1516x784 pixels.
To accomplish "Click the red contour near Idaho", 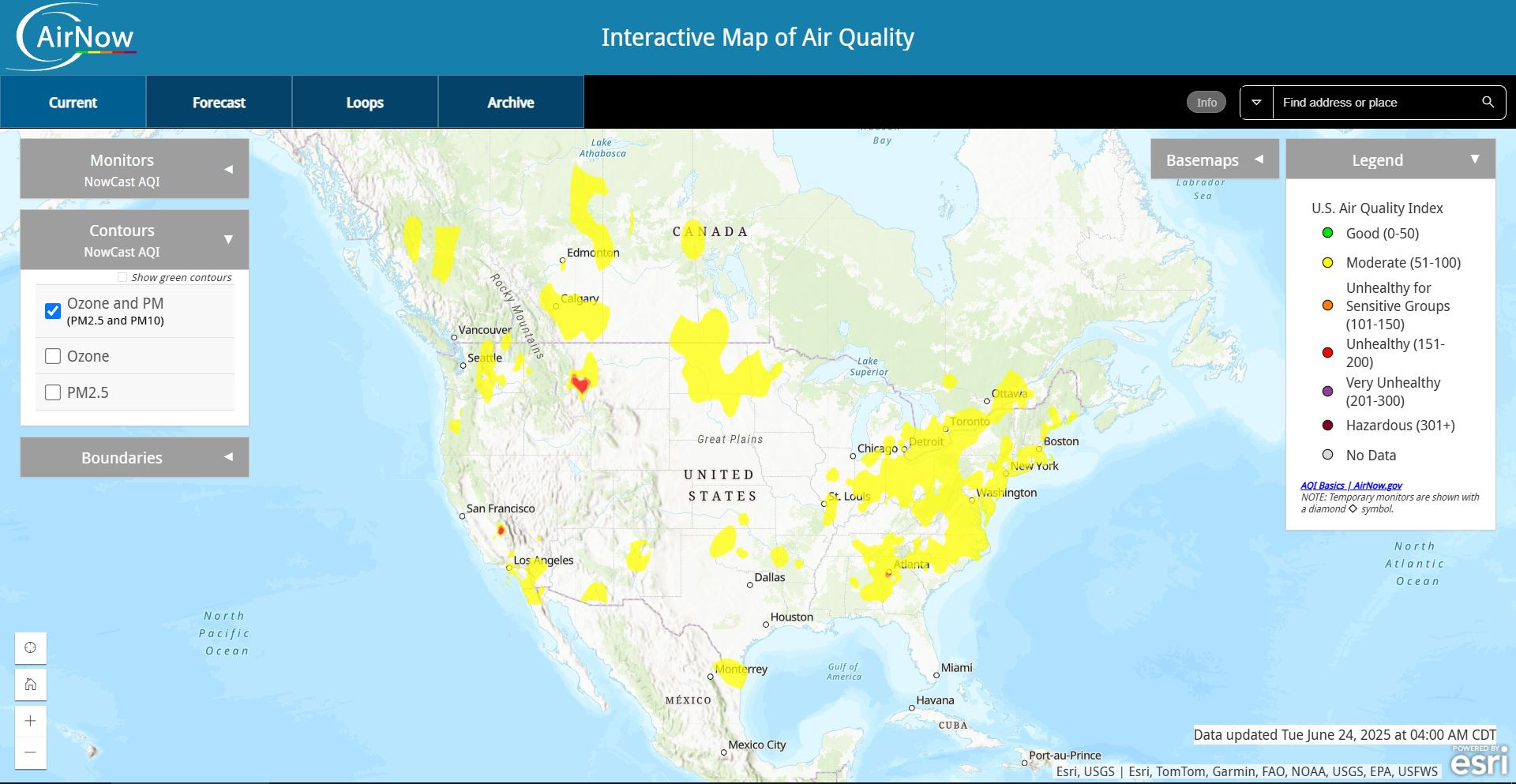I will [580, 384].
